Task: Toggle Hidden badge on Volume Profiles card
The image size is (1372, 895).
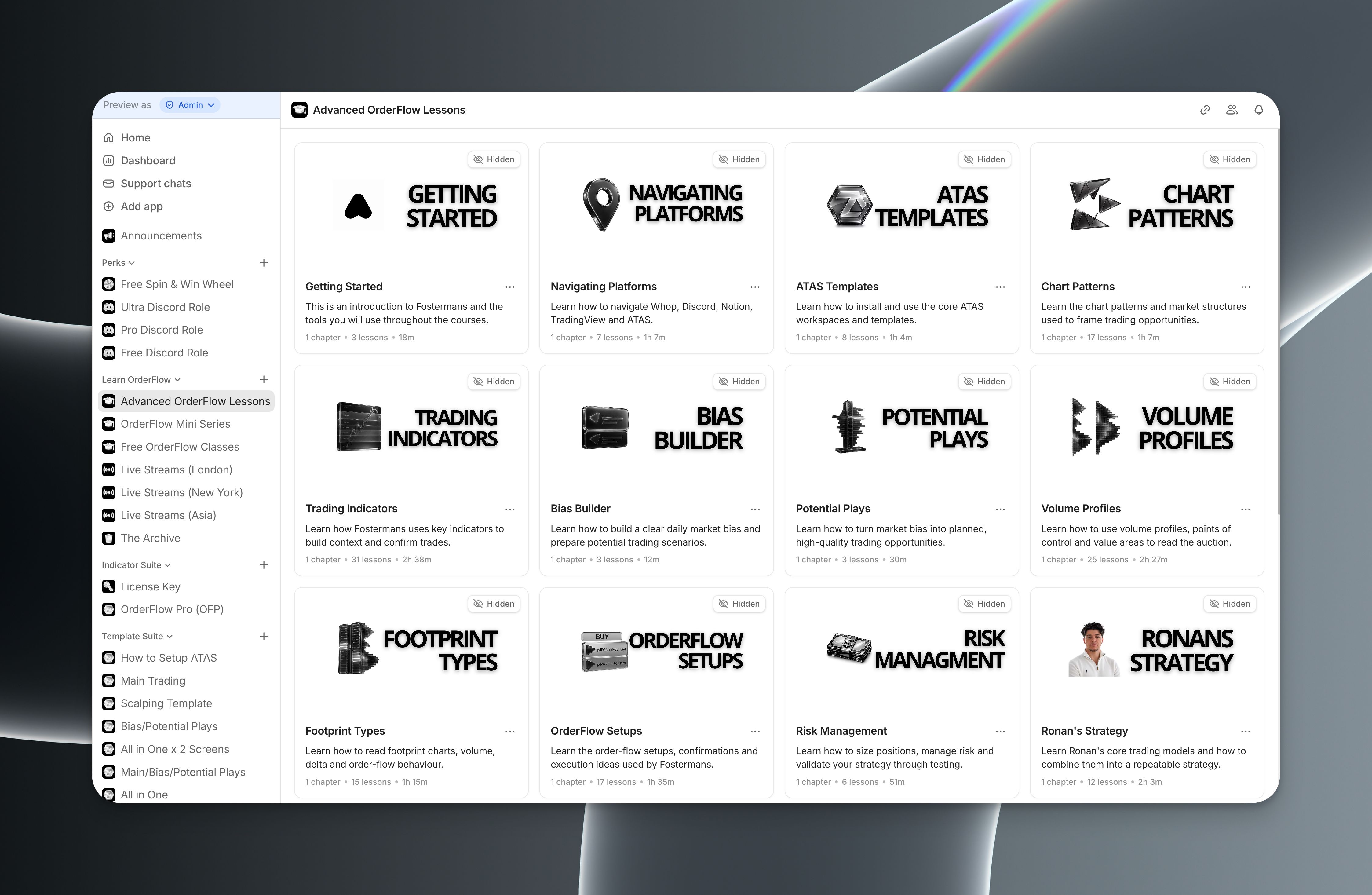Action: pyautogui.click(x=1230, y=382)
